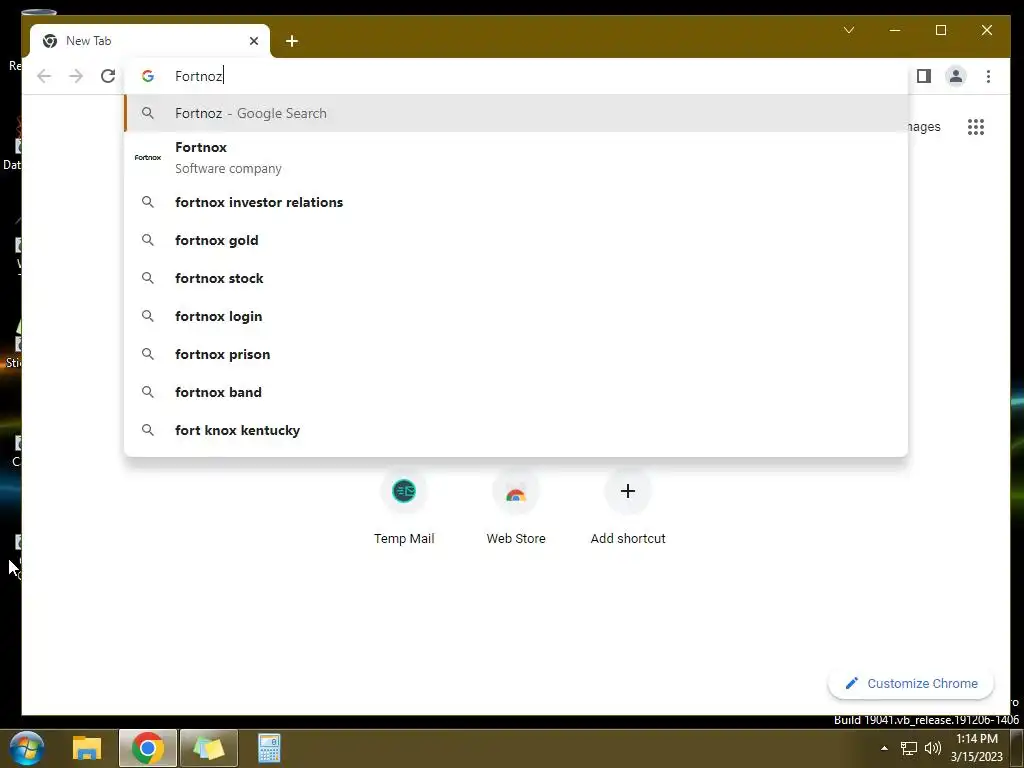Click the Fortnox logo thumbnail
Viewport: 1024px width, 768px height.
point(148,157)
